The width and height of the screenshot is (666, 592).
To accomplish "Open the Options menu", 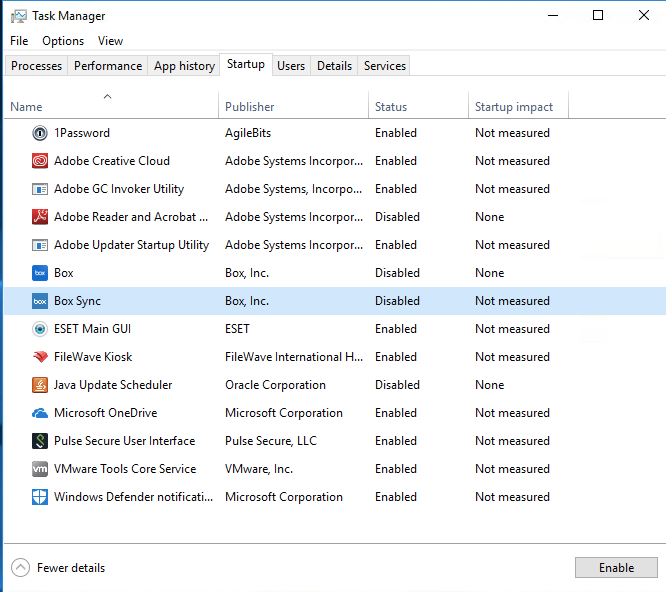I will 63,41.
